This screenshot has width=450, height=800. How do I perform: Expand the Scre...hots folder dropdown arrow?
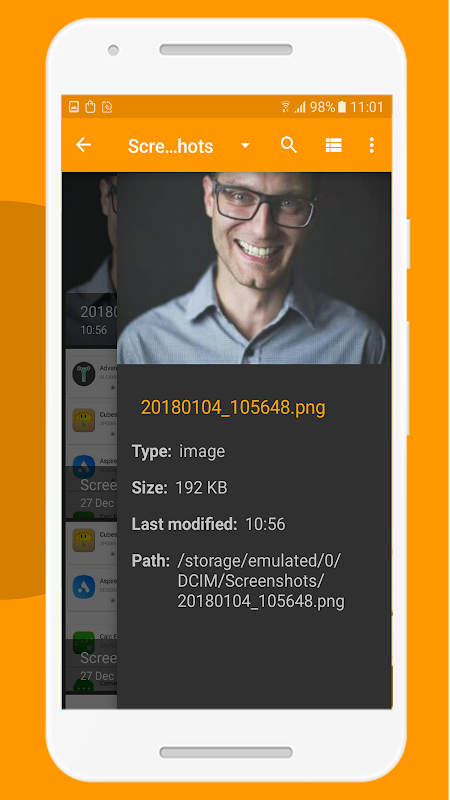click(245, 146)
